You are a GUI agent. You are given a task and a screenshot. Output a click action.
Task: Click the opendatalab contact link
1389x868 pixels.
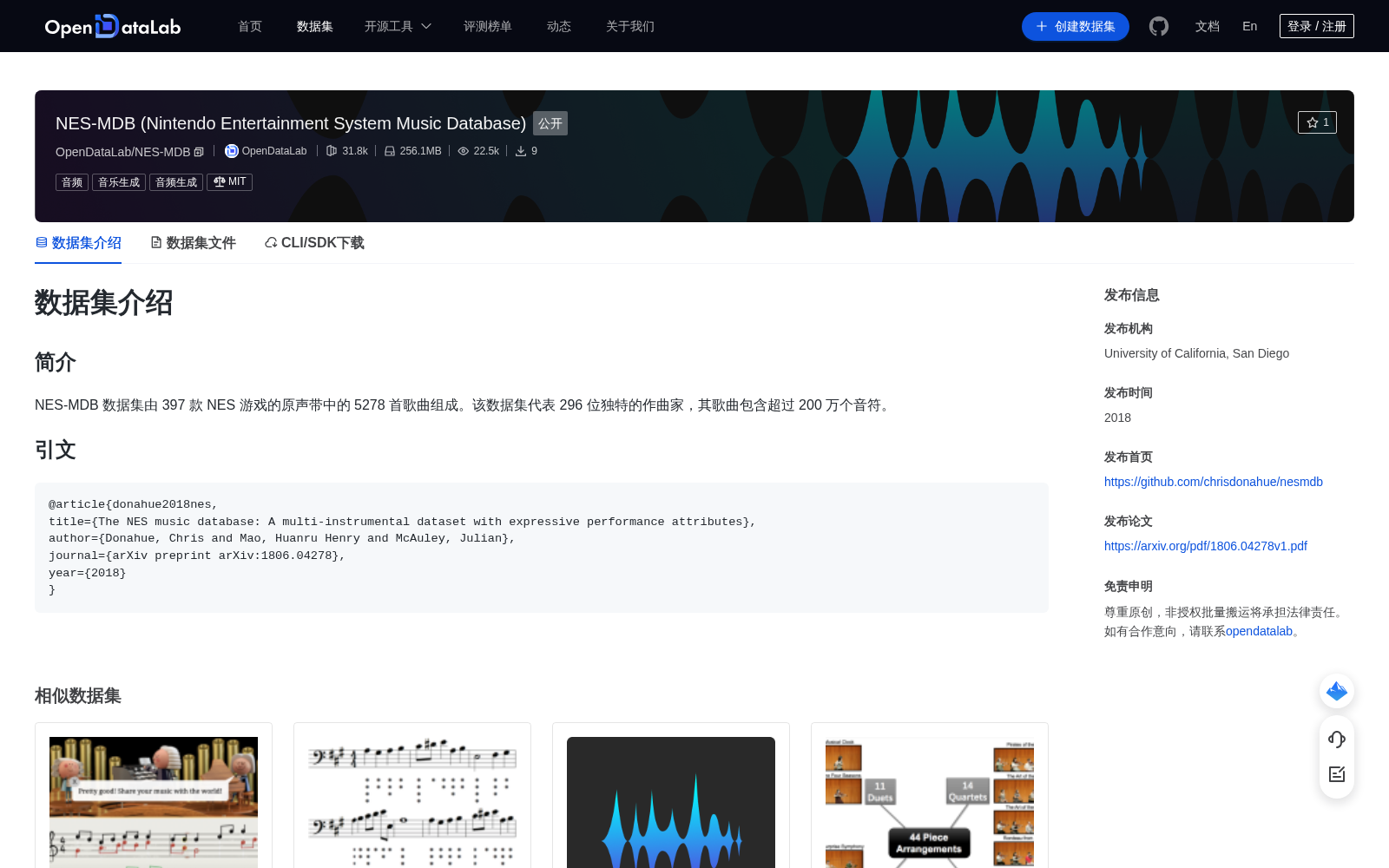click(x=1259, y=631)
